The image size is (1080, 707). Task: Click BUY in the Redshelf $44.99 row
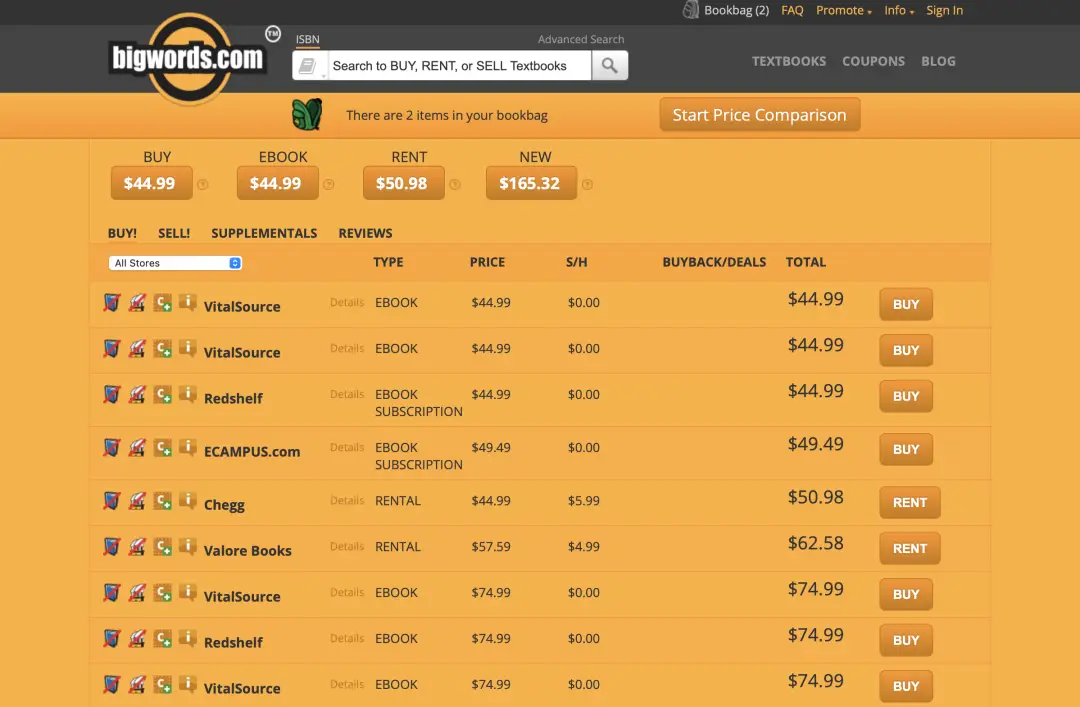pyautogui.click(x=906, y=396)
